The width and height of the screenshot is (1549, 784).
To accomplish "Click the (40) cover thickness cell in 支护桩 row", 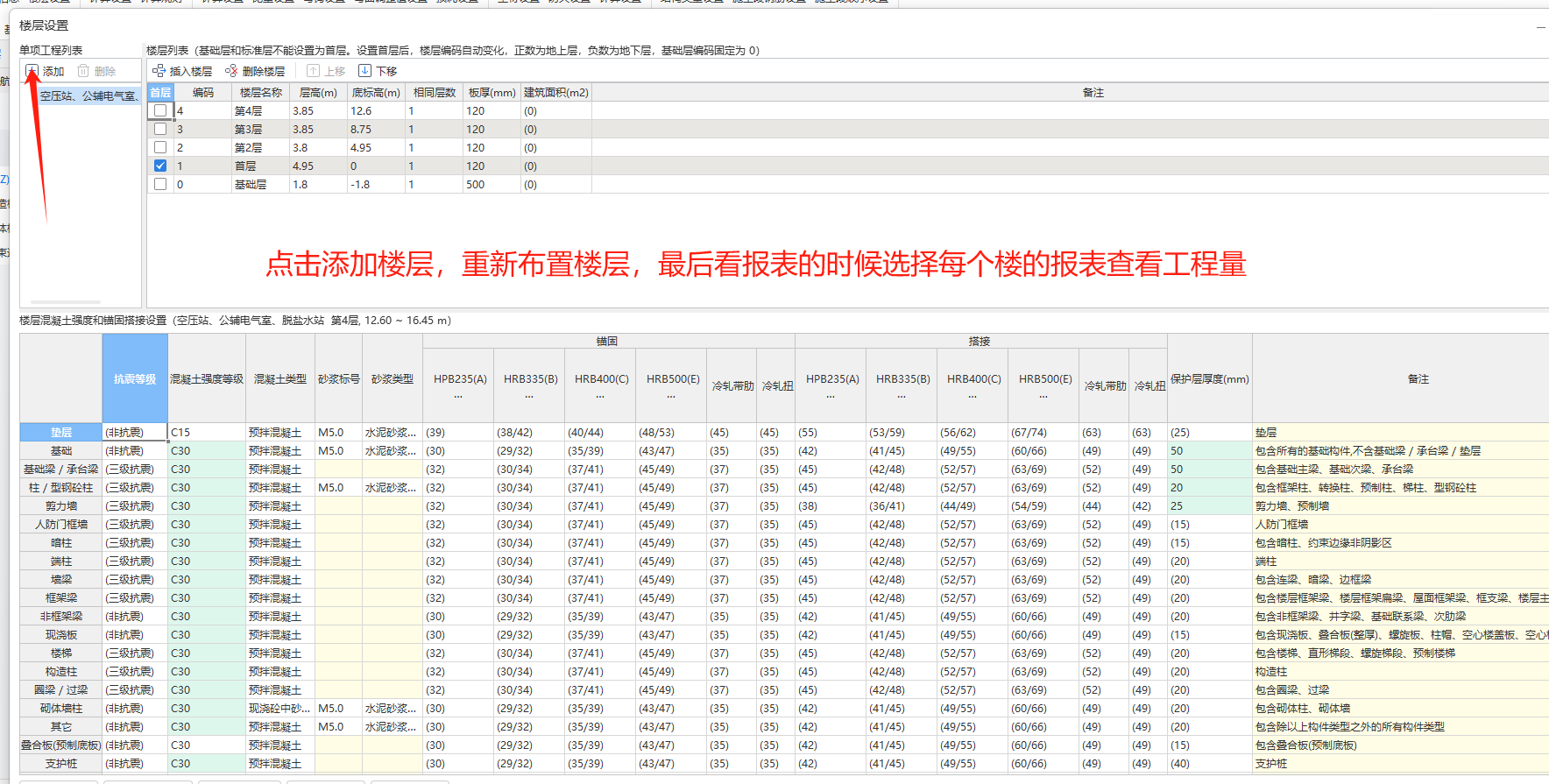I will click(1210, 763).
